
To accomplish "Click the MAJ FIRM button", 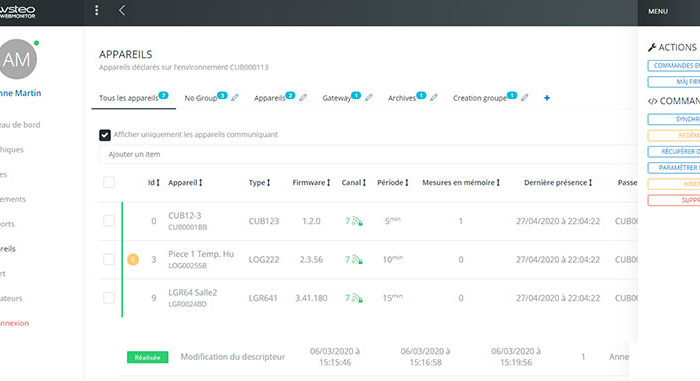I will tap(674, 82).
